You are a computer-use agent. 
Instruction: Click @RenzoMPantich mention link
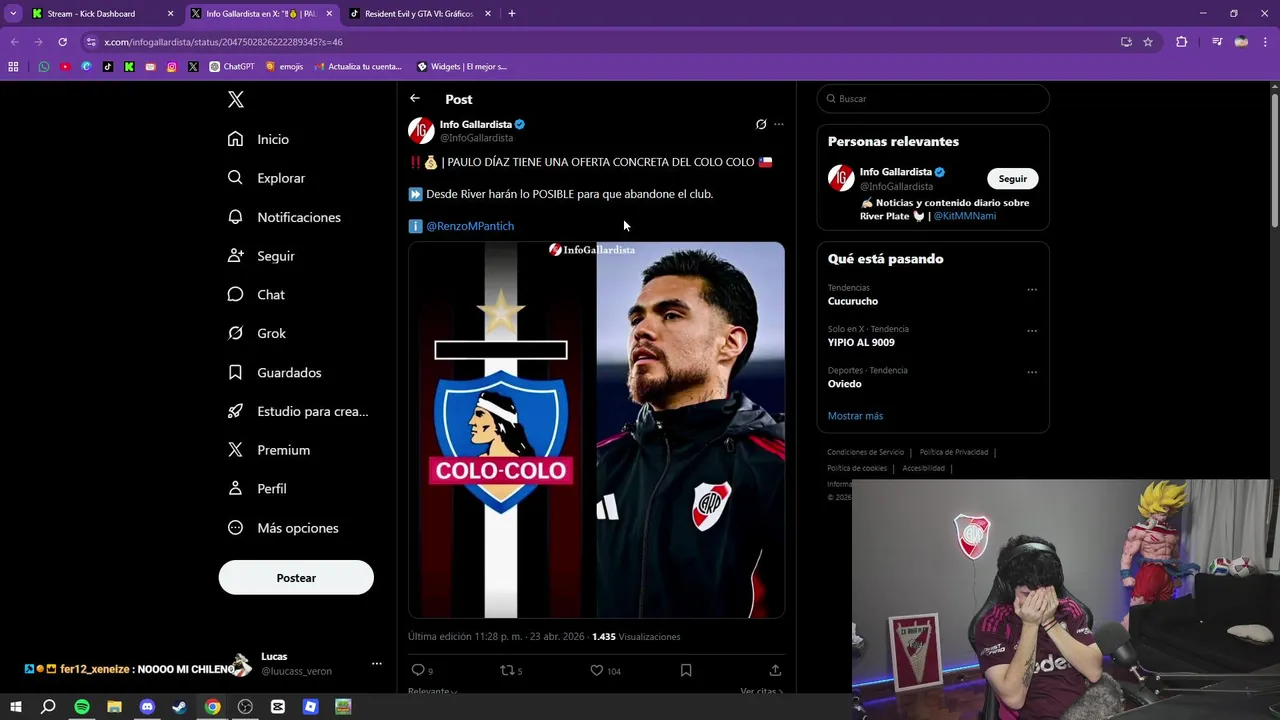point(470,226)
